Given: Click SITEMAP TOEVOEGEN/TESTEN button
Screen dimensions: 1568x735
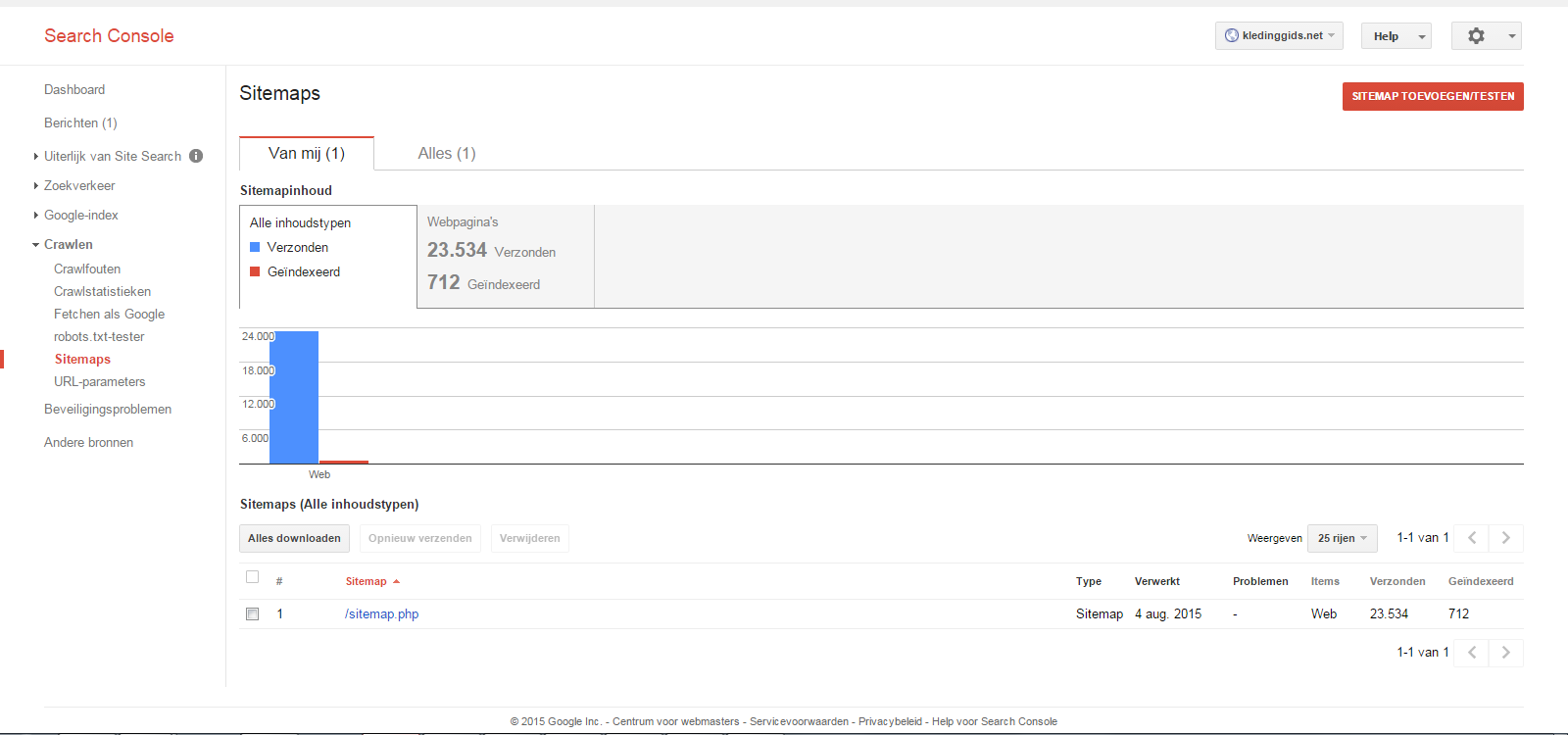Looking at the screenshot, I should (1433, 96).
